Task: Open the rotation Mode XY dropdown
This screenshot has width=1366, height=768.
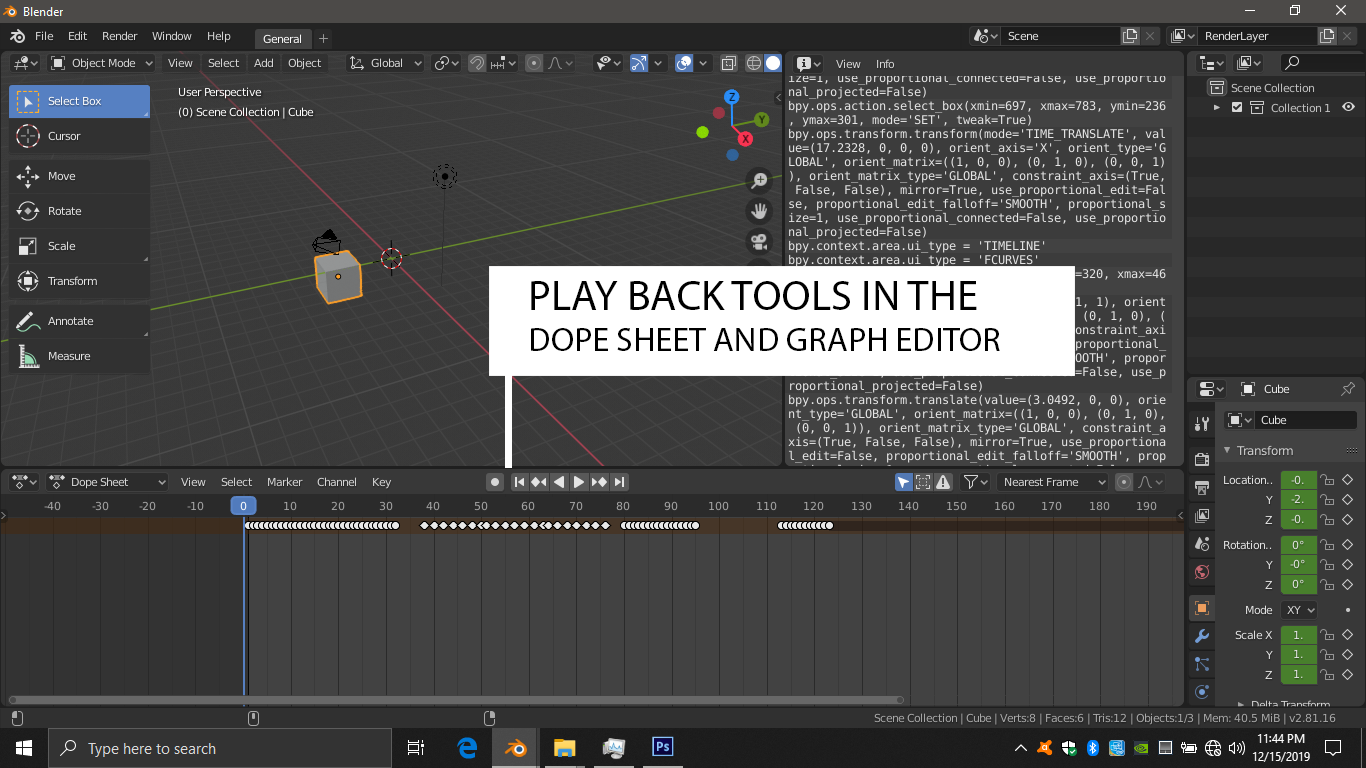Action: [1299, 610]
